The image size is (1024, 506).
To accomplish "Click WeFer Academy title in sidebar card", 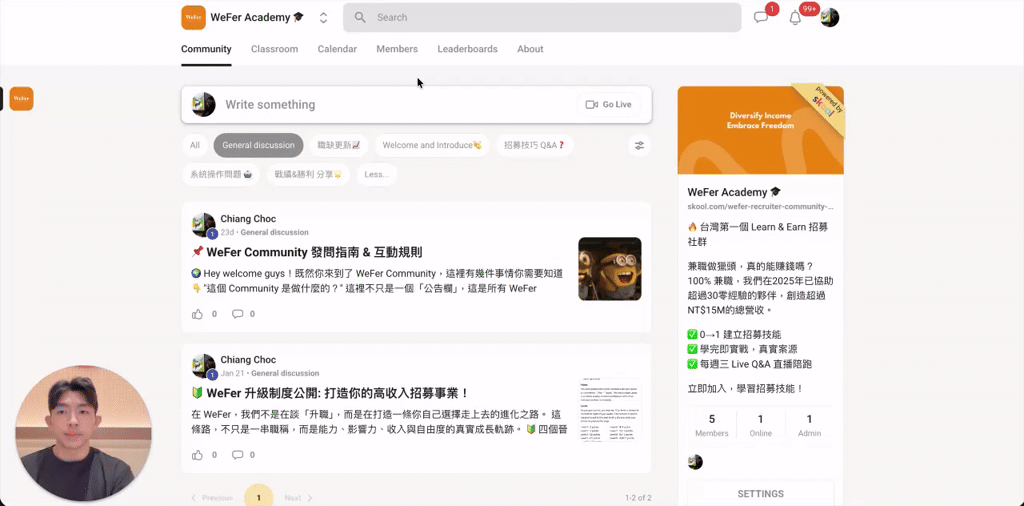I will [734, 193].
